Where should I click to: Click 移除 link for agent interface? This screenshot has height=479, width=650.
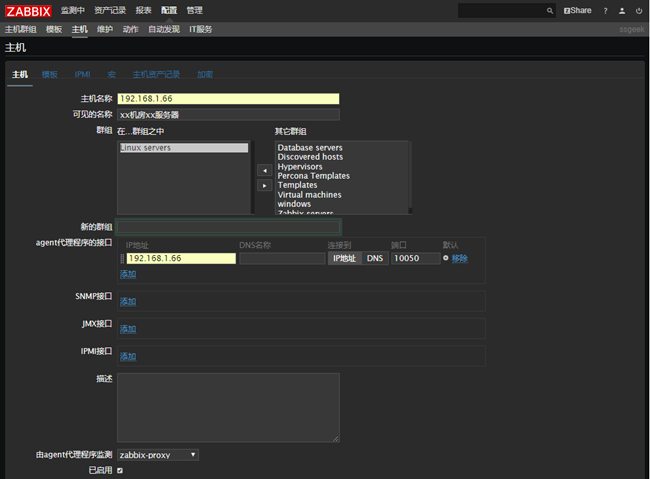point(460,258)
